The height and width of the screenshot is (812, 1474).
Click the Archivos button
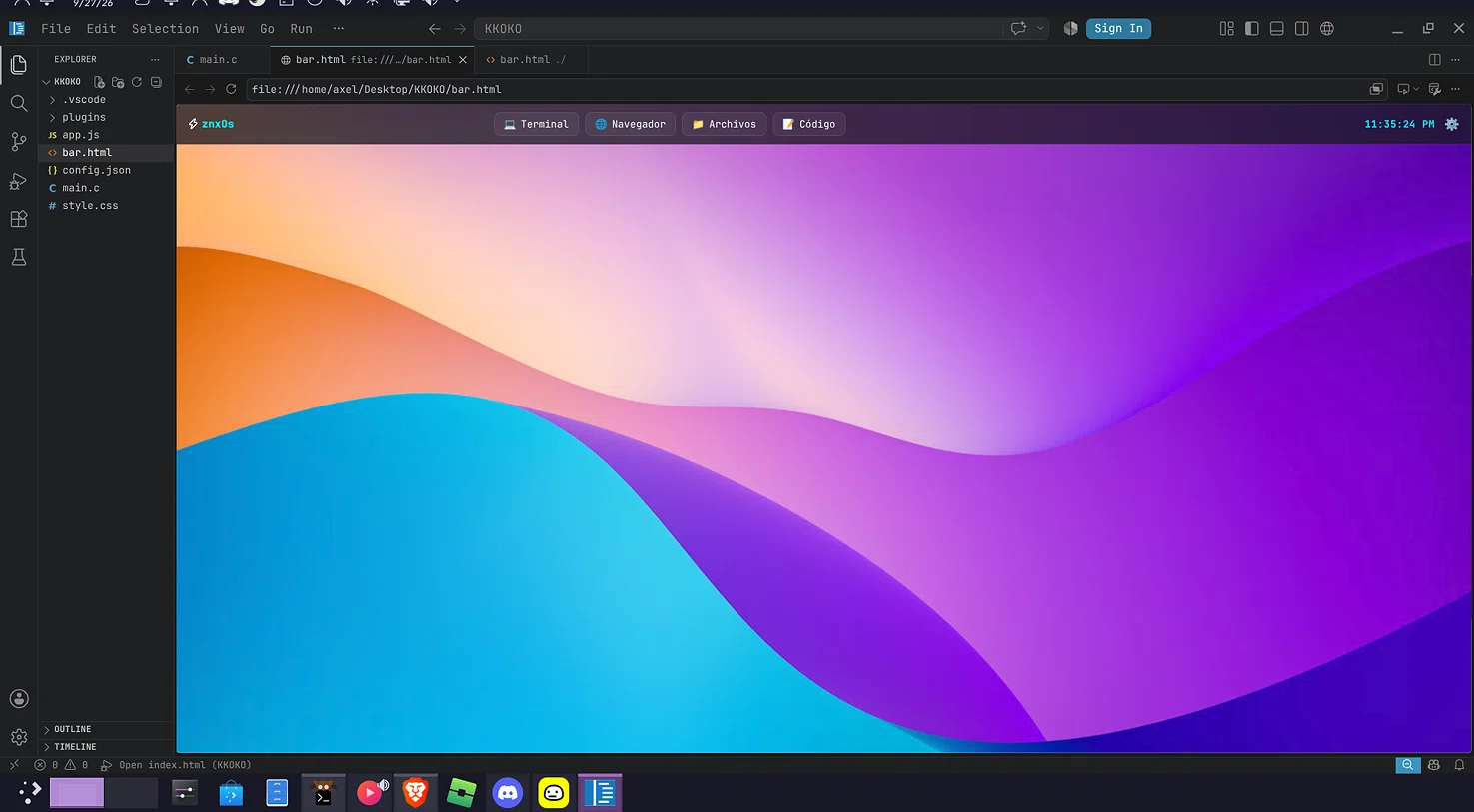(725, 124)
